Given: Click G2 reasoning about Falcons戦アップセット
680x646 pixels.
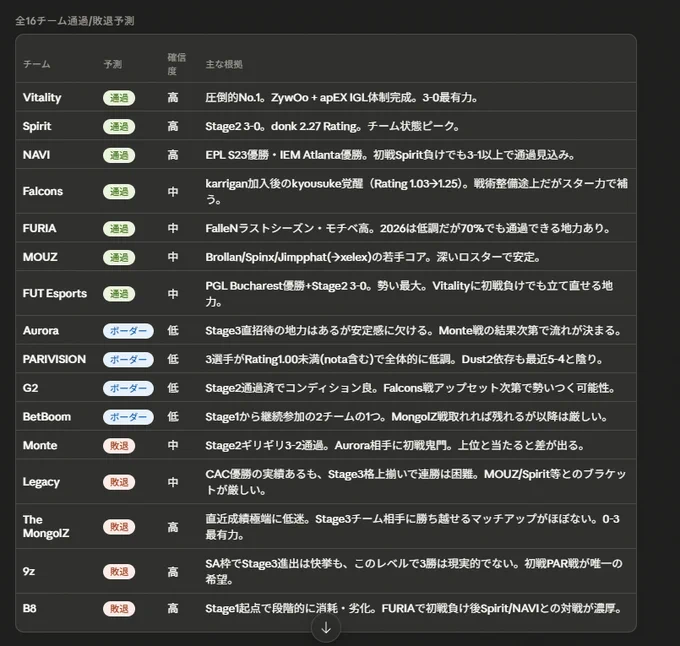Looking at the screenshot, I should click(410, 388).
